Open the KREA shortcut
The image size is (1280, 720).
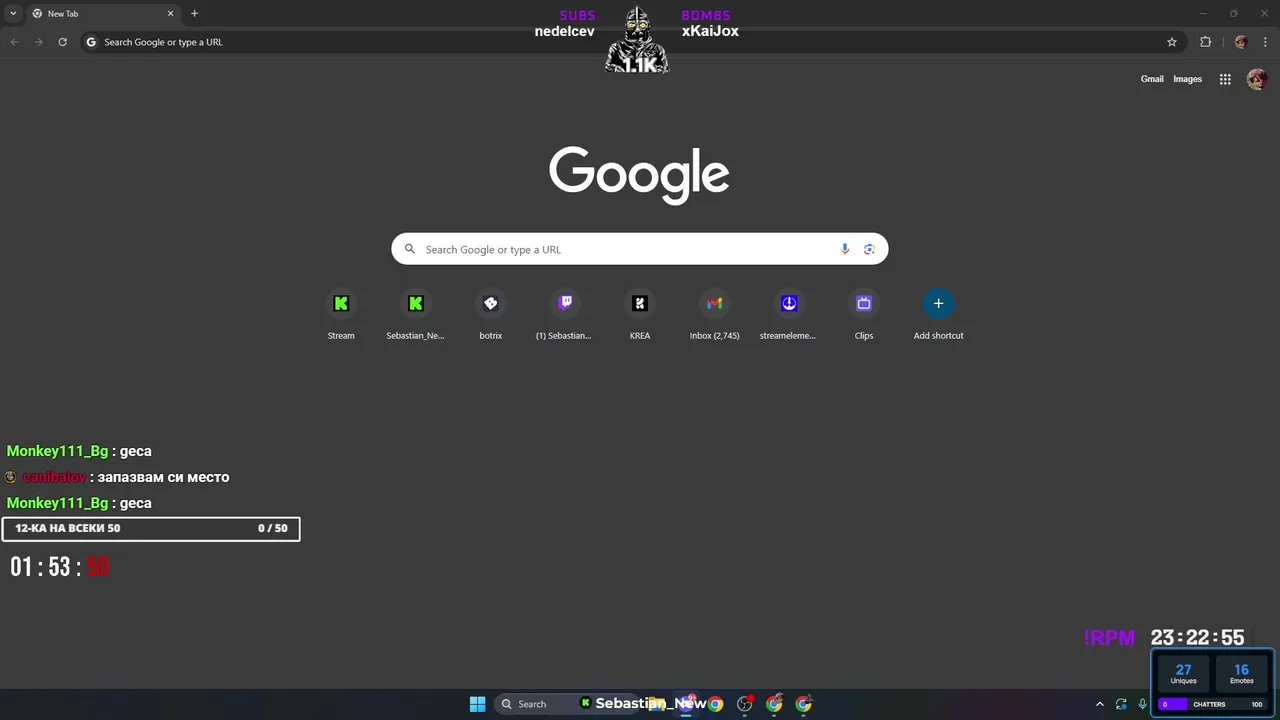[640, 315]
